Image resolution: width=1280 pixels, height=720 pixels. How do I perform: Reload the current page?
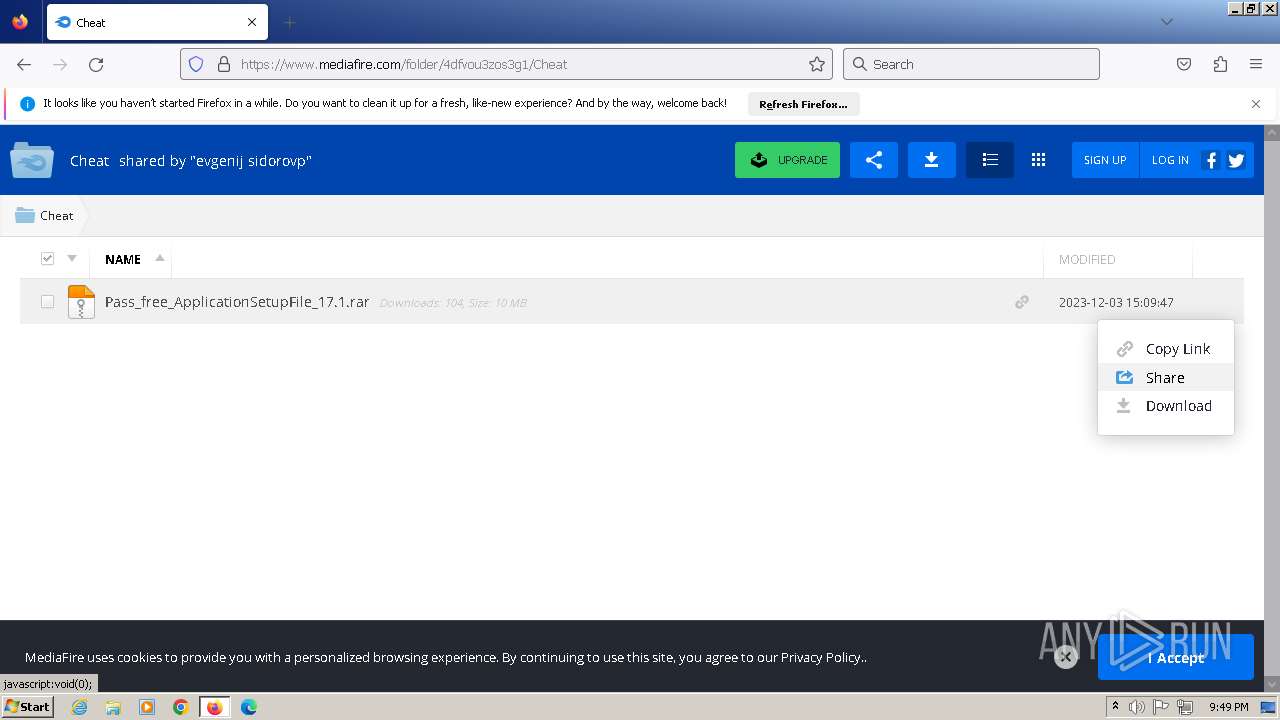(96, 64)
